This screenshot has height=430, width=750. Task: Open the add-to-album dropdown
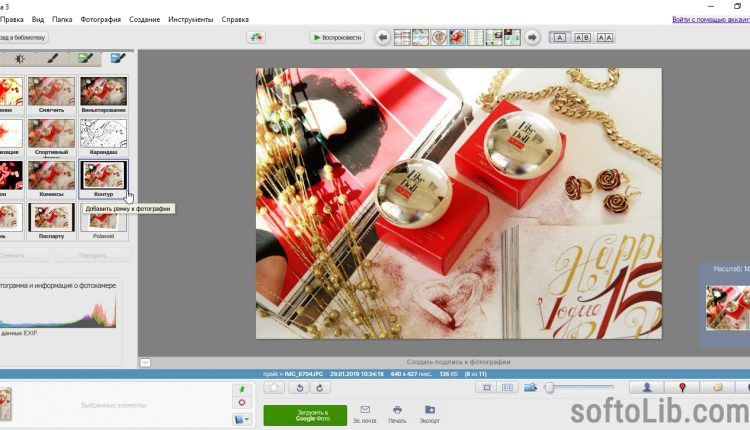[x=242, y=419]
